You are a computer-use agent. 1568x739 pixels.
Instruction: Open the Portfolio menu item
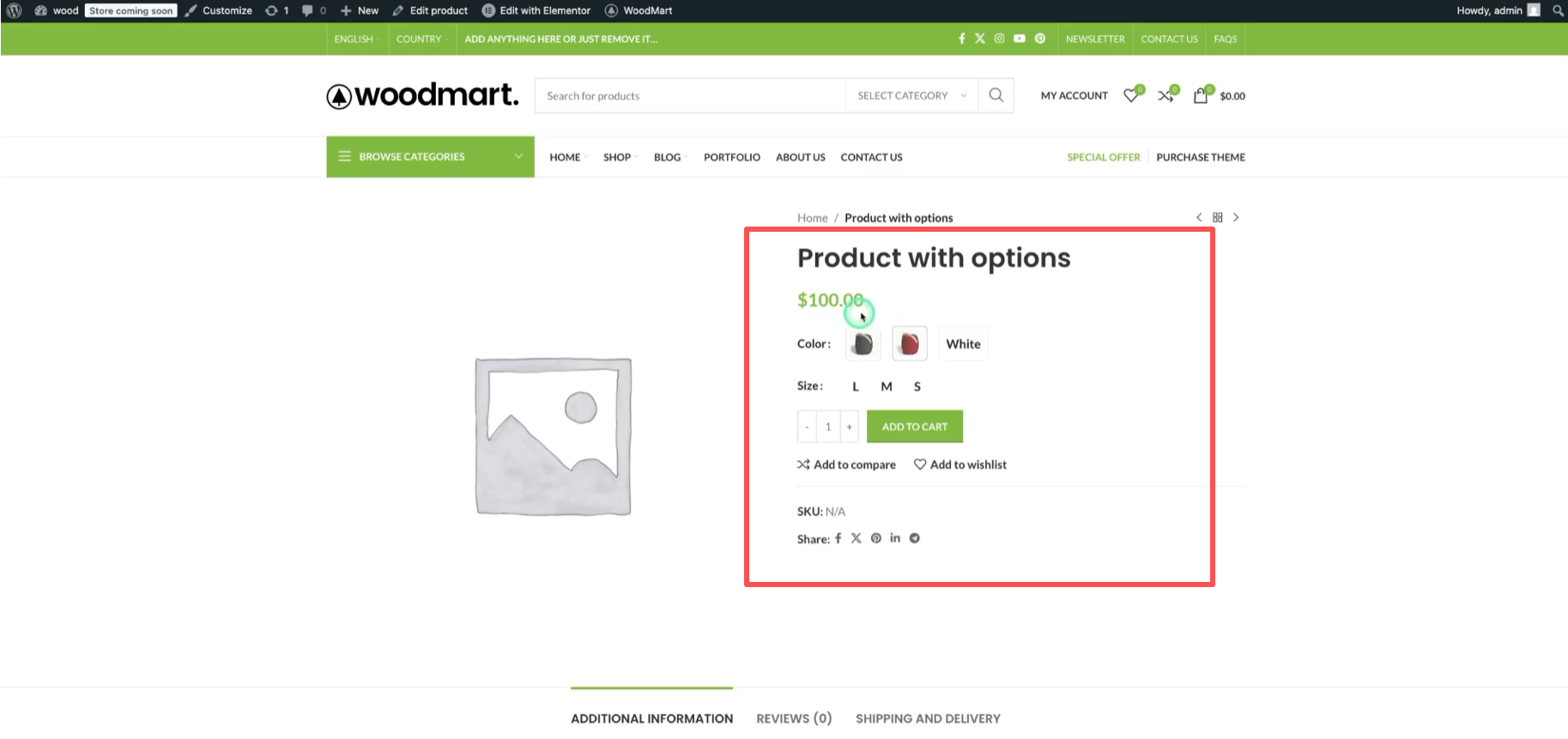[731, 157]
